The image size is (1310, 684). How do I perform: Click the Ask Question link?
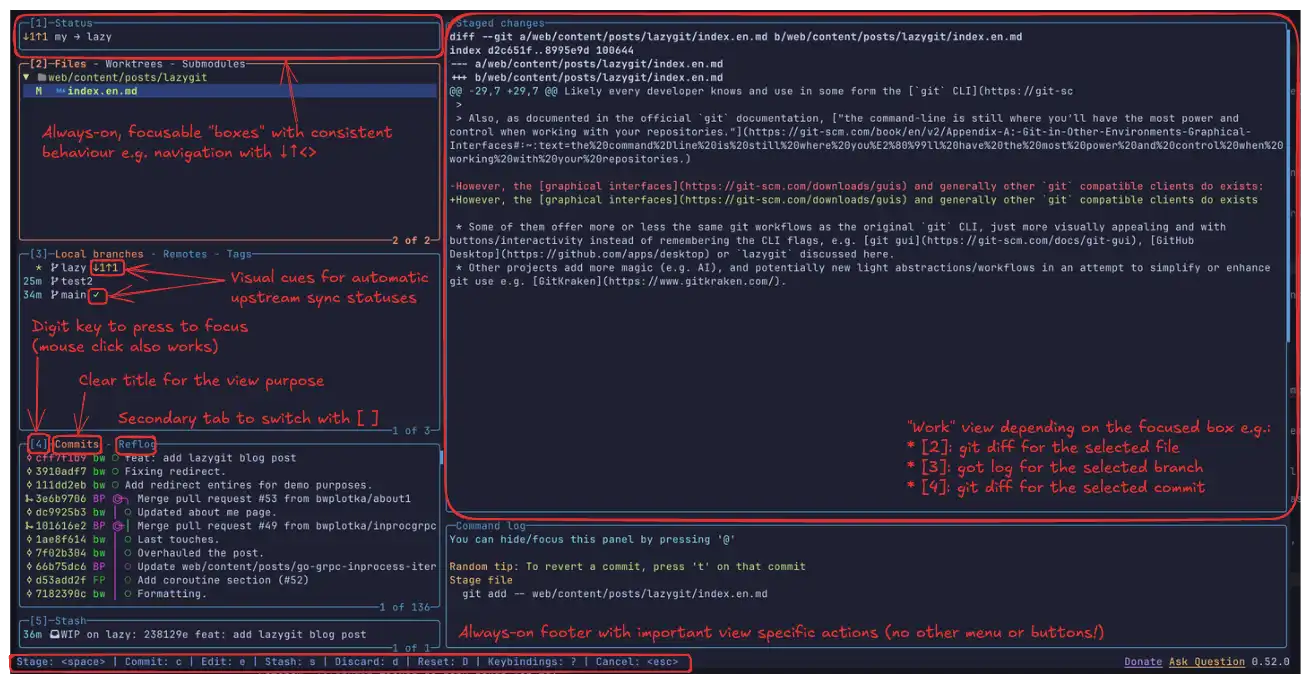point(1206,662)
